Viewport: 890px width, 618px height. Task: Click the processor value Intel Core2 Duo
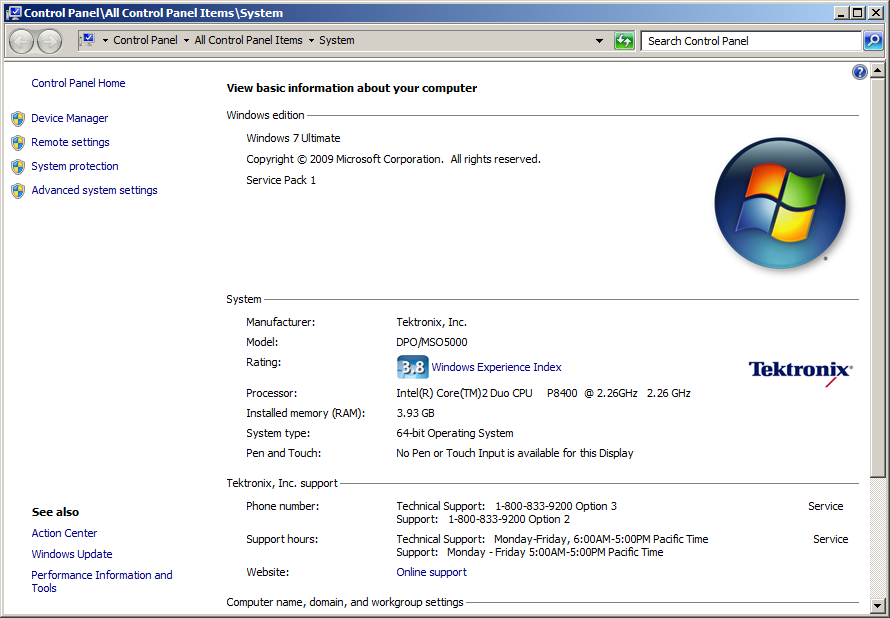pyautogui.click(x=543, y=393)
